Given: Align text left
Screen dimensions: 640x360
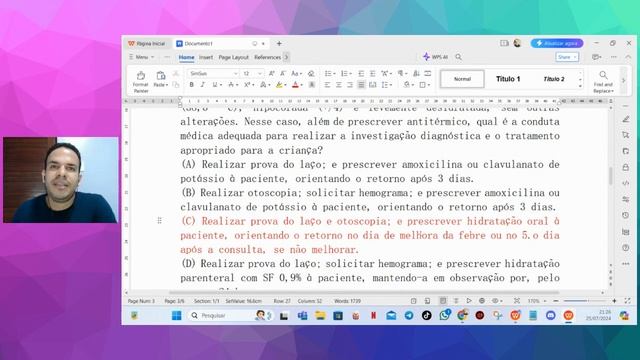Looking at the screenshot, I should (327, 85).
